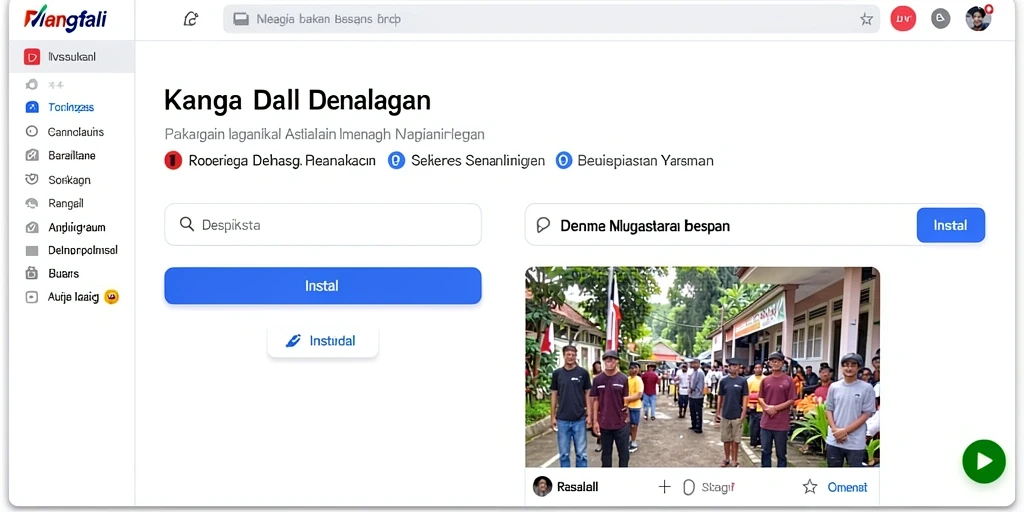Open the user profile avatar
This screenshot has height=512, width=1024.
click(978, 18)
